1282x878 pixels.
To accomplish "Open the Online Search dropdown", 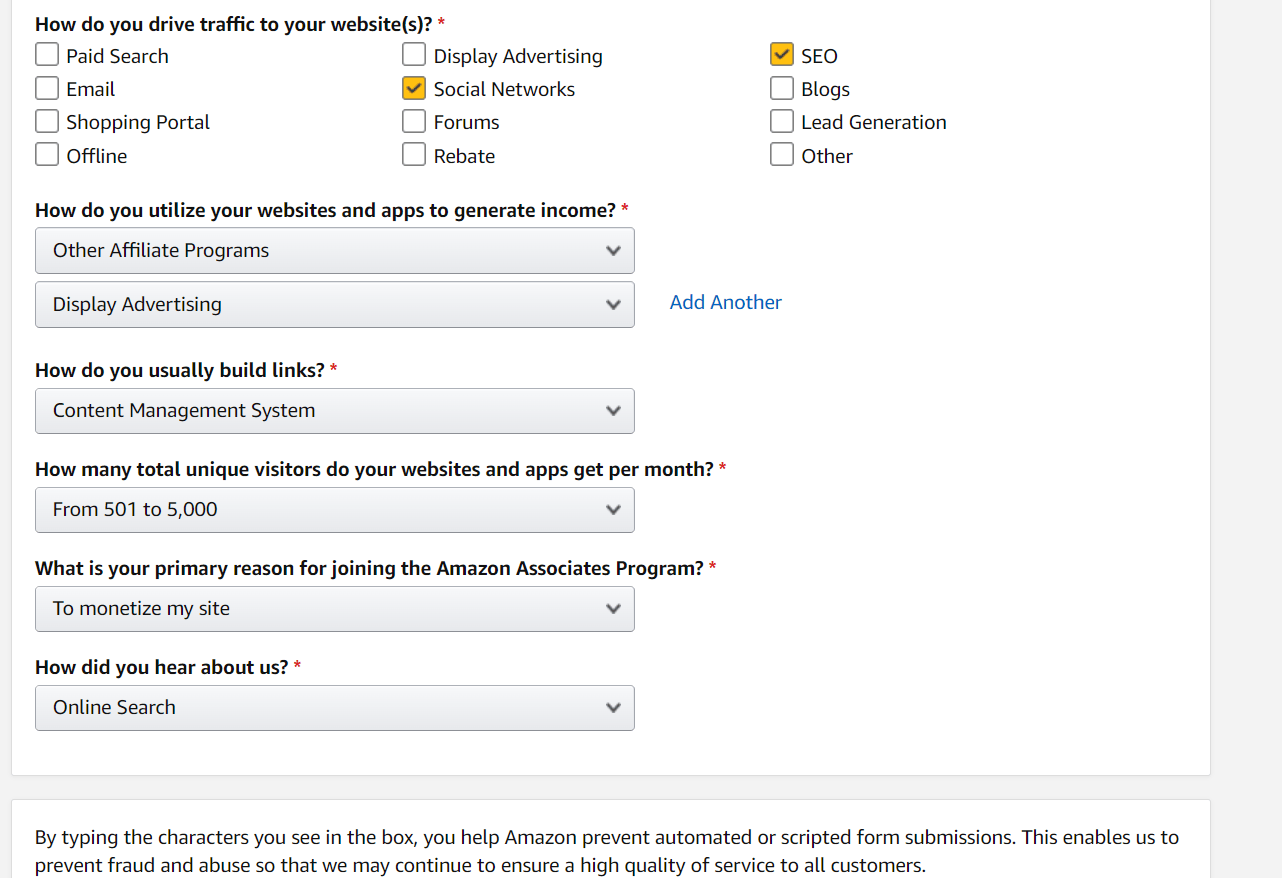I will pyautogui.click(x=335, y=707).
